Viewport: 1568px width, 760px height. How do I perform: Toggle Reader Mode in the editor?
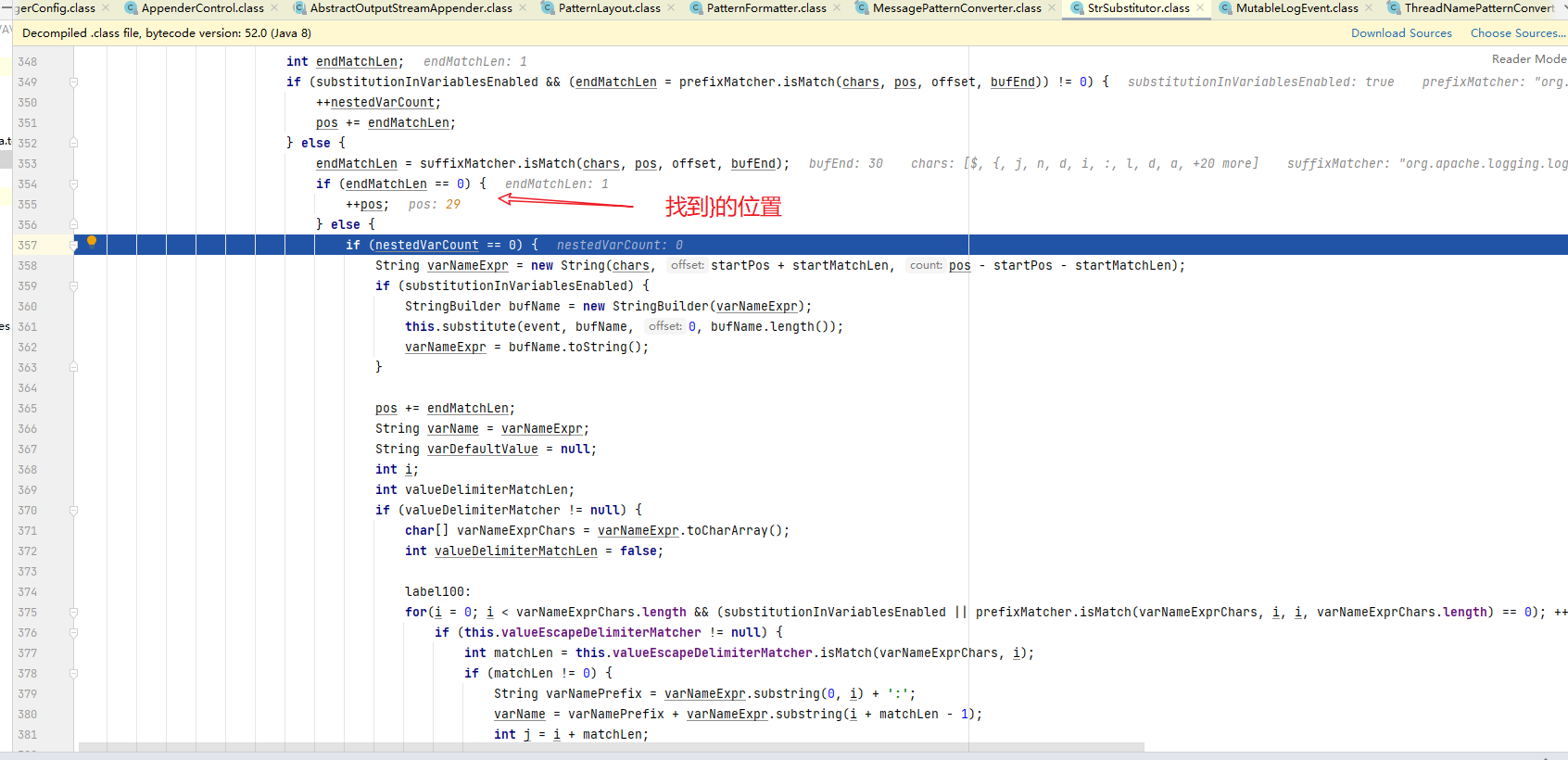1529,59
